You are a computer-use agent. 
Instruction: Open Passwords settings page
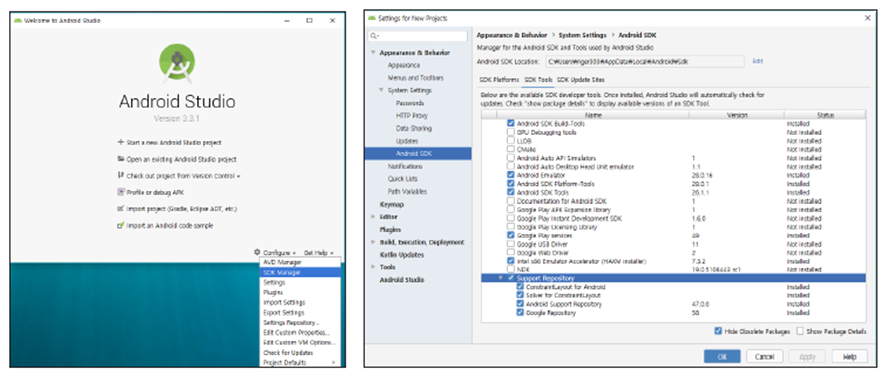point(410,103)
